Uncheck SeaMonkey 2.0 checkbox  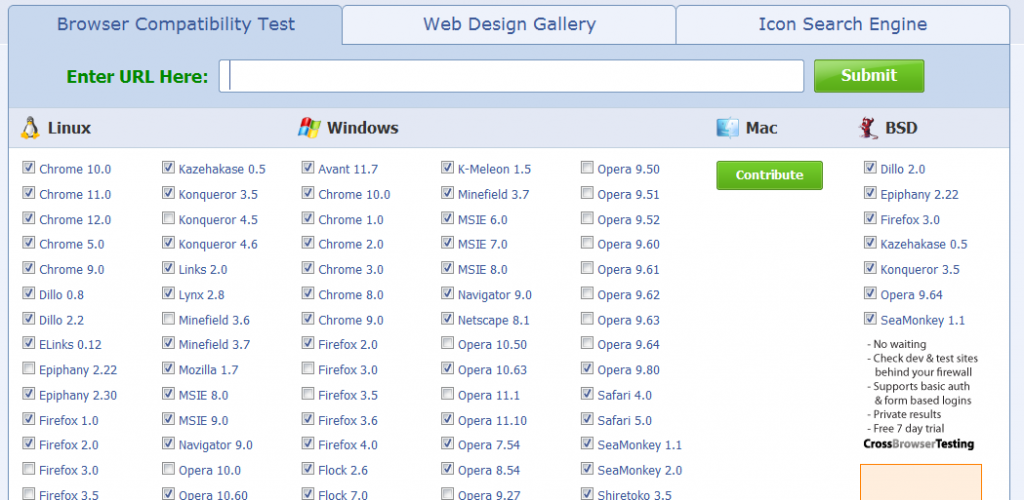click(x=587, y=469)
